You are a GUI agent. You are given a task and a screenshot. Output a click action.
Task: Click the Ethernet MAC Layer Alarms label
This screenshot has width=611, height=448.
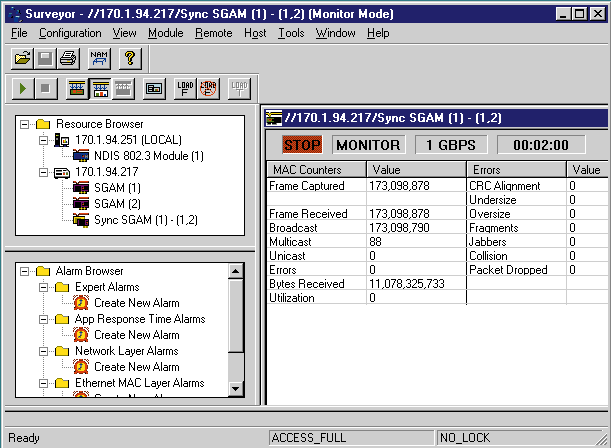tap(140, 383)
